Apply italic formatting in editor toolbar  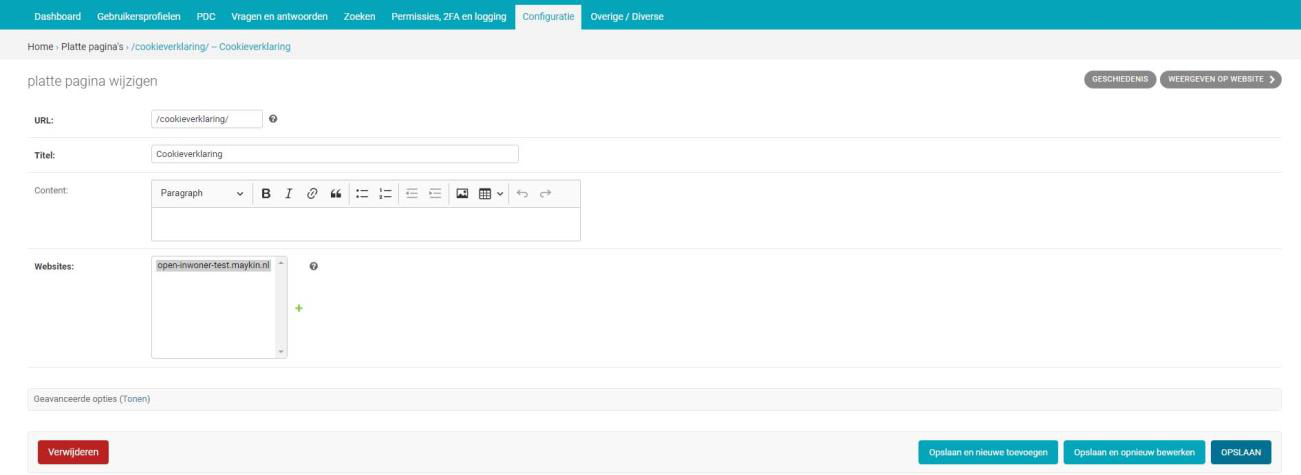[288, 193]
